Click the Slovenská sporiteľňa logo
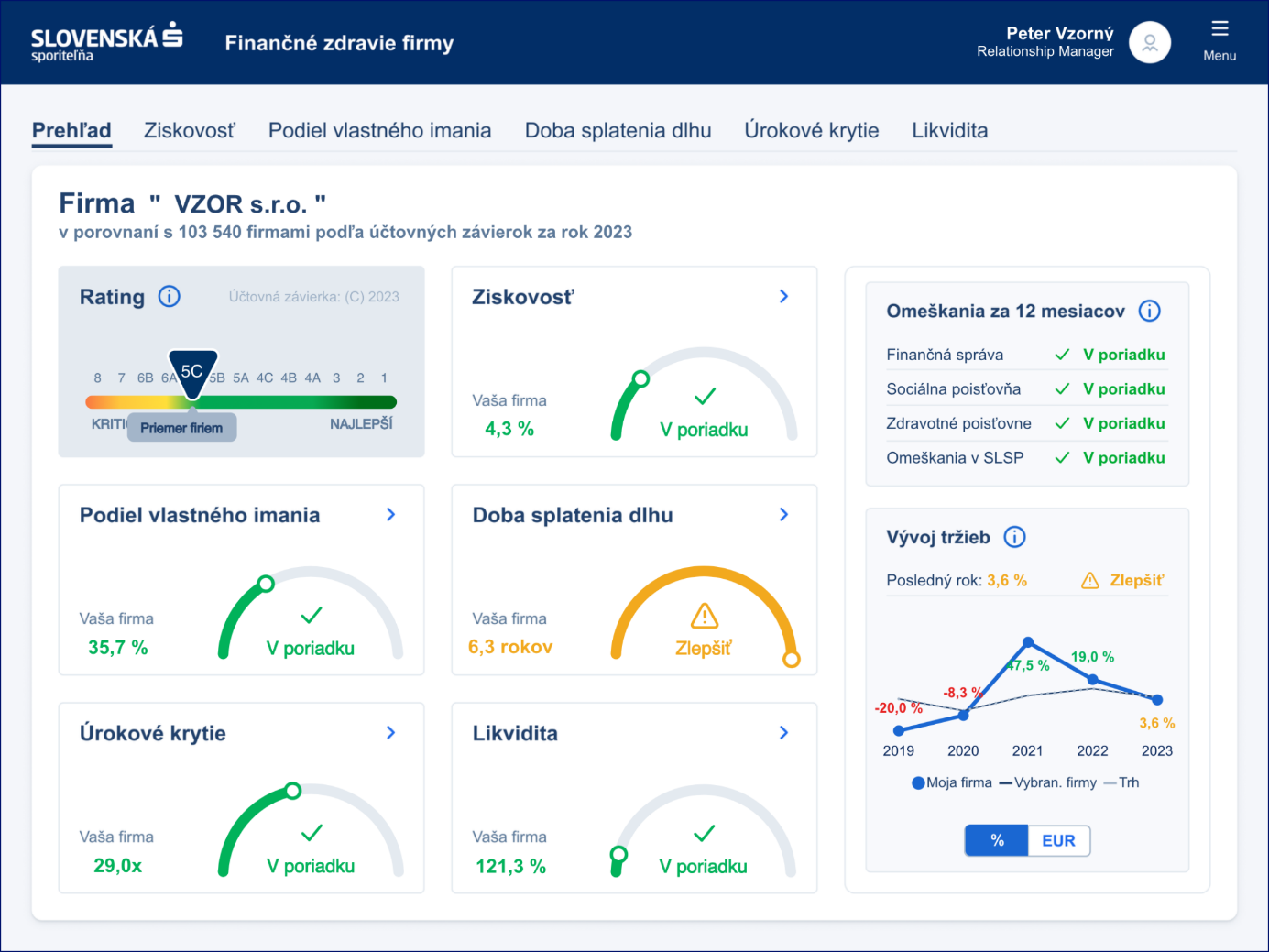1269x952 pixels. (106, 42)
